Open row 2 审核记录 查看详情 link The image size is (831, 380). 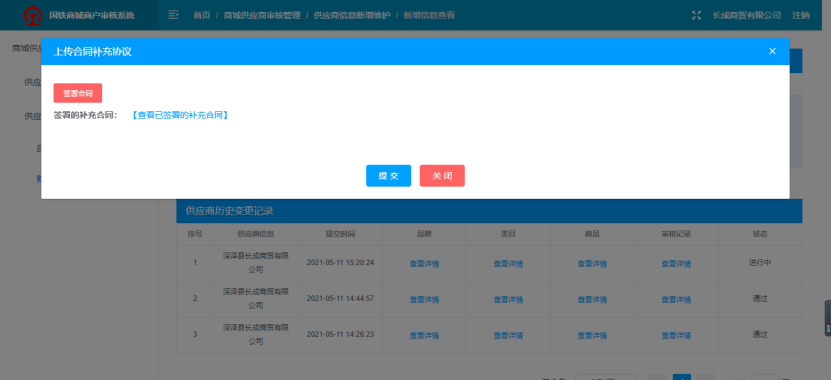coord(676,300)
